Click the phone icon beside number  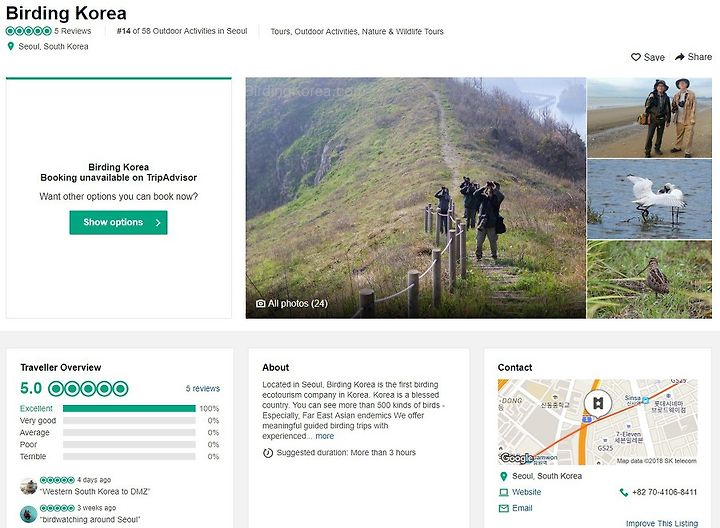pyautogui.click(x=624, y=492)
